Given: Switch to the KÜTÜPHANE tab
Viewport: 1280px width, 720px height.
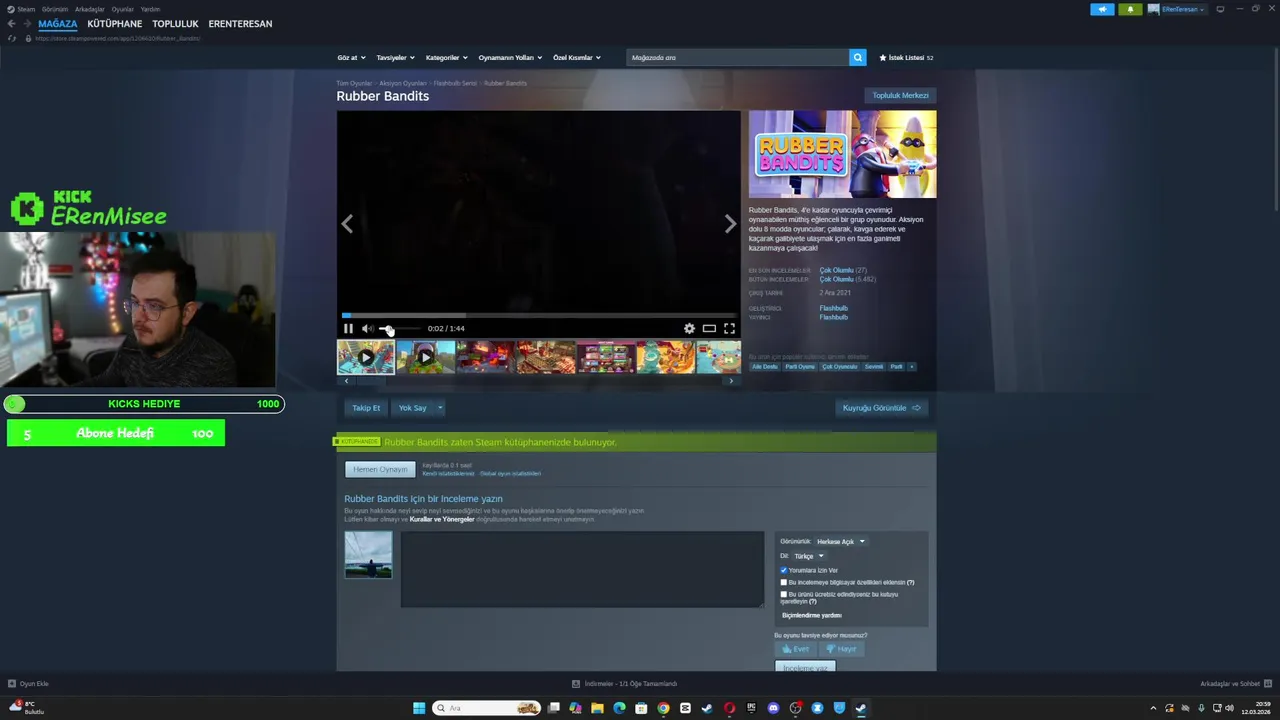Looking at the screenshot, I should [x=114, y=24].
